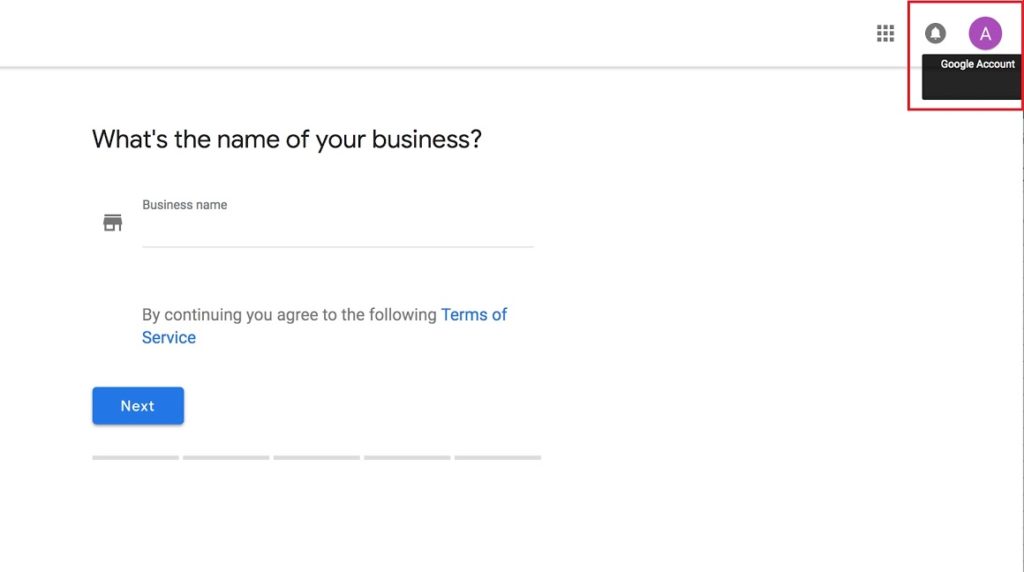Click the word Service on the link's second line

tap(168, 338)
